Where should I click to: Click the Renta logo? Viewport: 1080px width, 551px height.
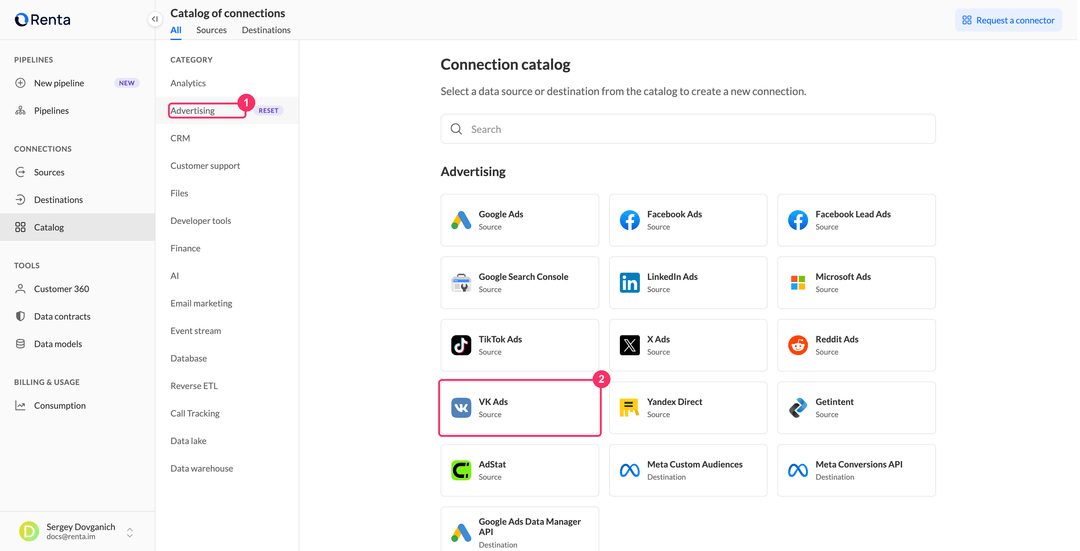[42, 19]
